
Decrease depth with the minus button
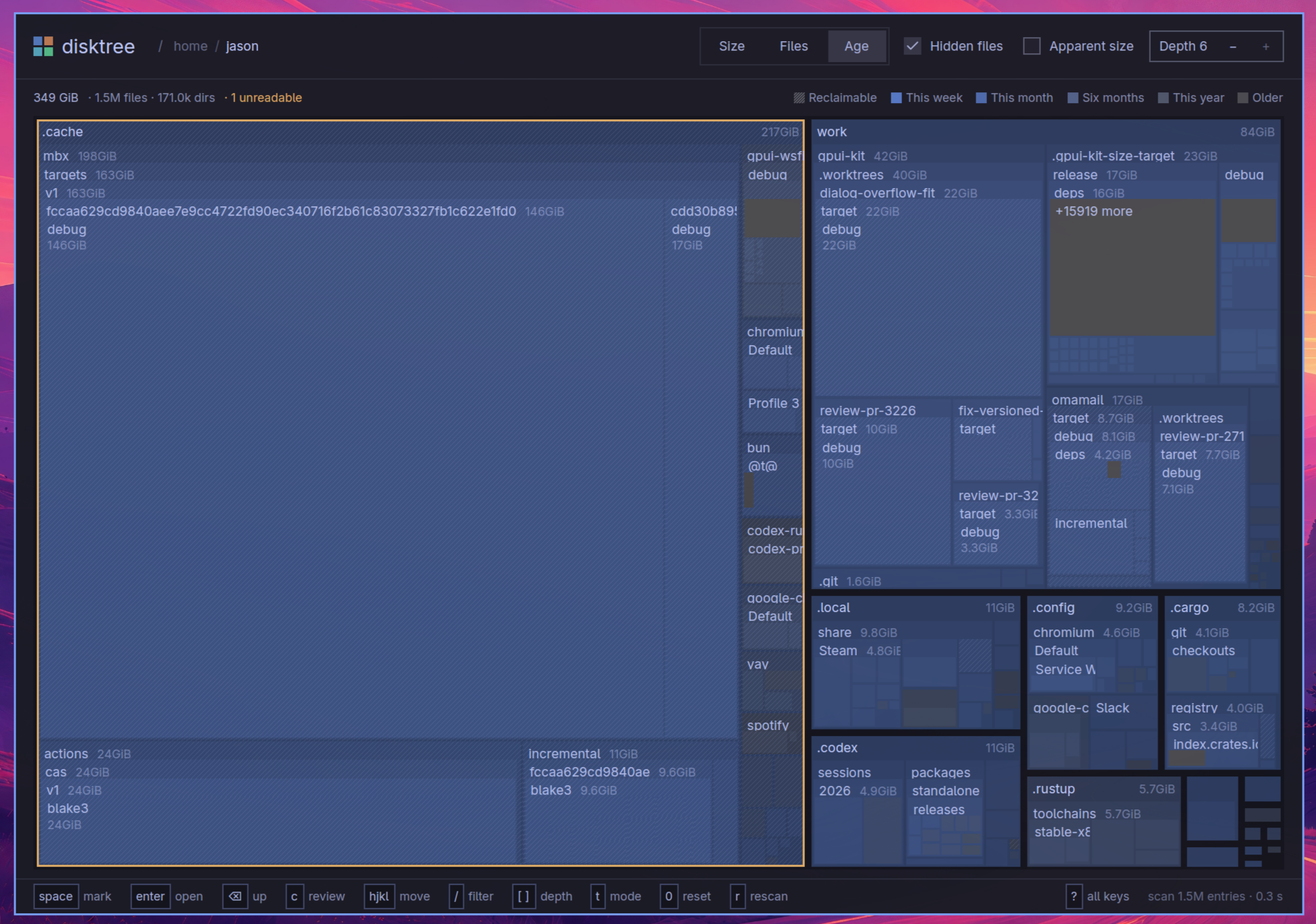pyautogui.click(x=1232, y=47)
